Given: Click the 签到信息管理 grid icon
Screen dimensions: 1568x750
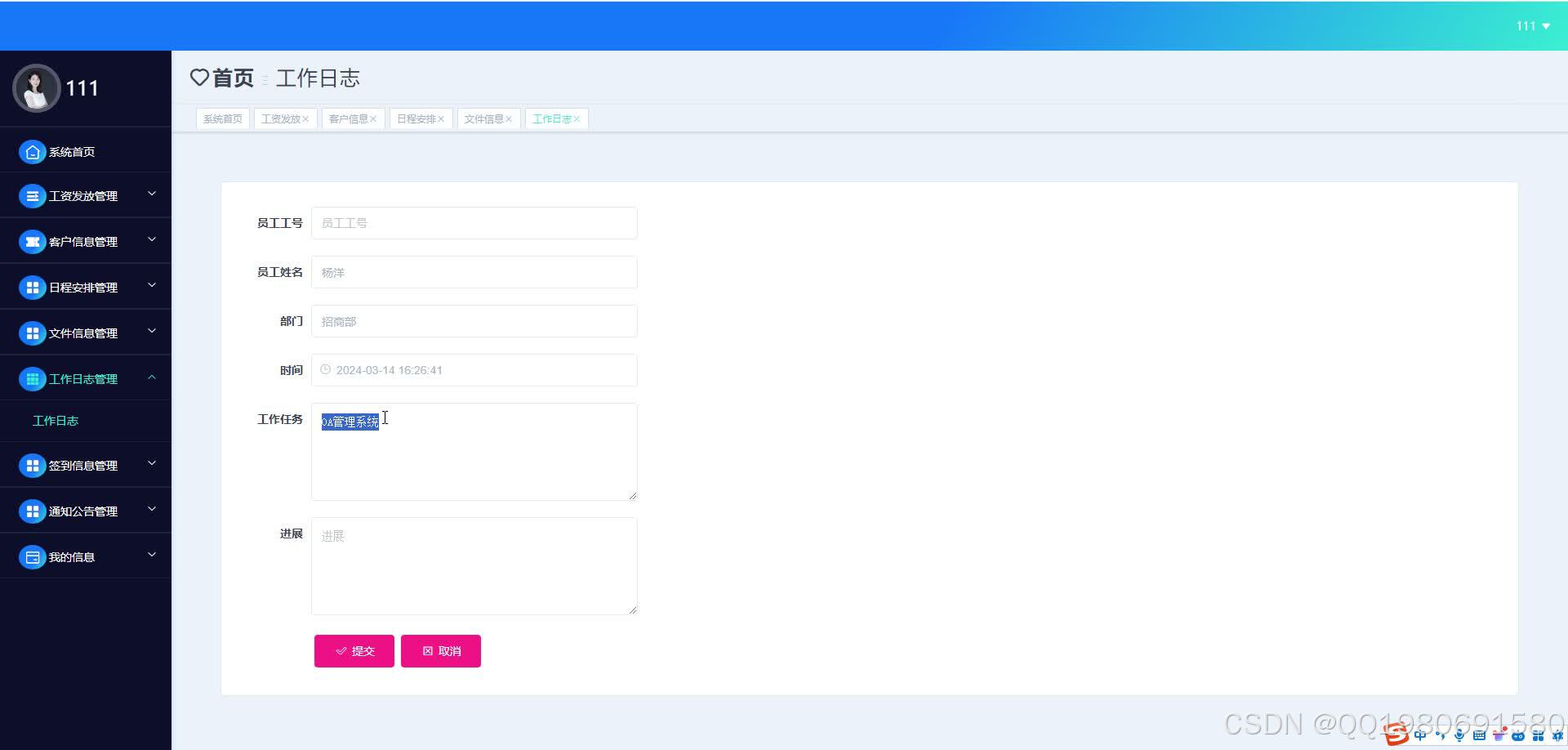Looking at the screenshot, I should click(x=33, y=466).
